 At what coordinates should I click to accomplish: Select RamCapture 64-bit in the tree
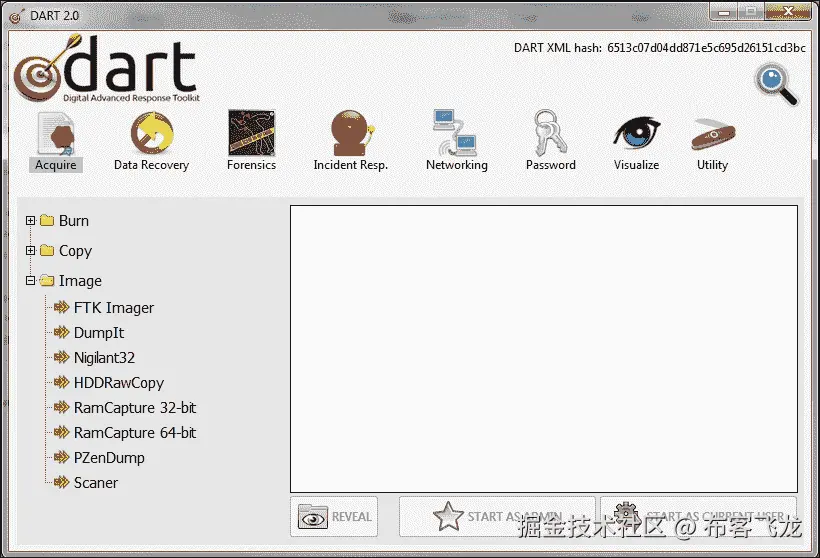(x=135, y=433)
